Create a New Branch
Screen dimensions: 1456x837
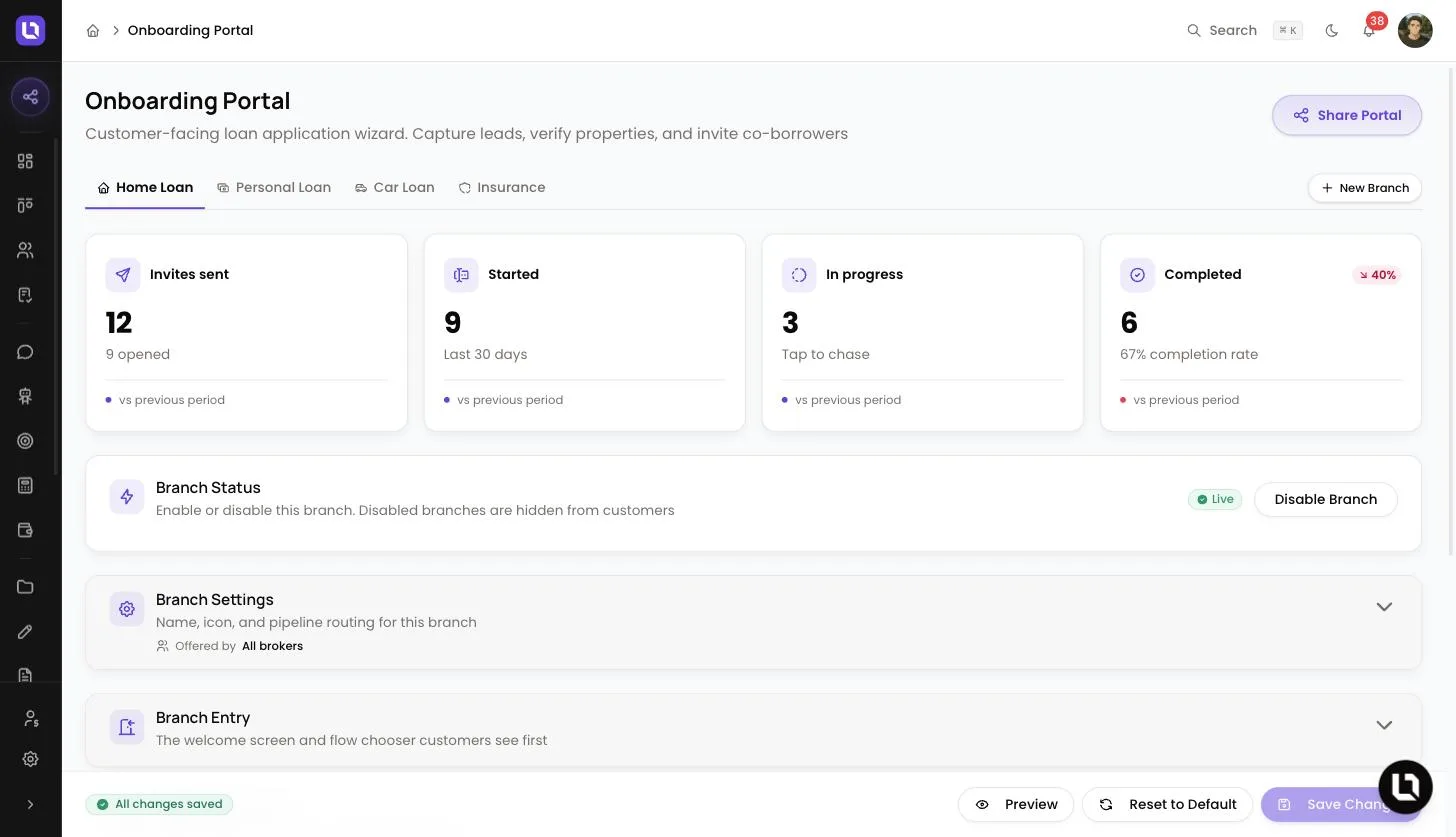pos(1365,188)
